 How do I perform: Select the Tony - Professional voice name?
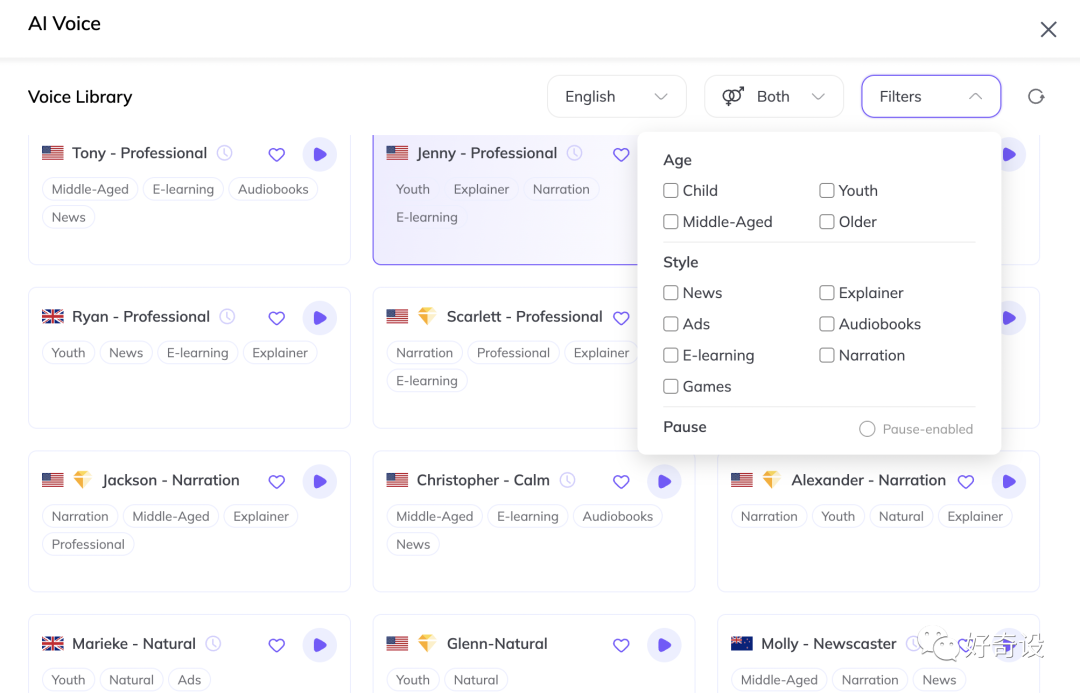(x=139, y=153)
